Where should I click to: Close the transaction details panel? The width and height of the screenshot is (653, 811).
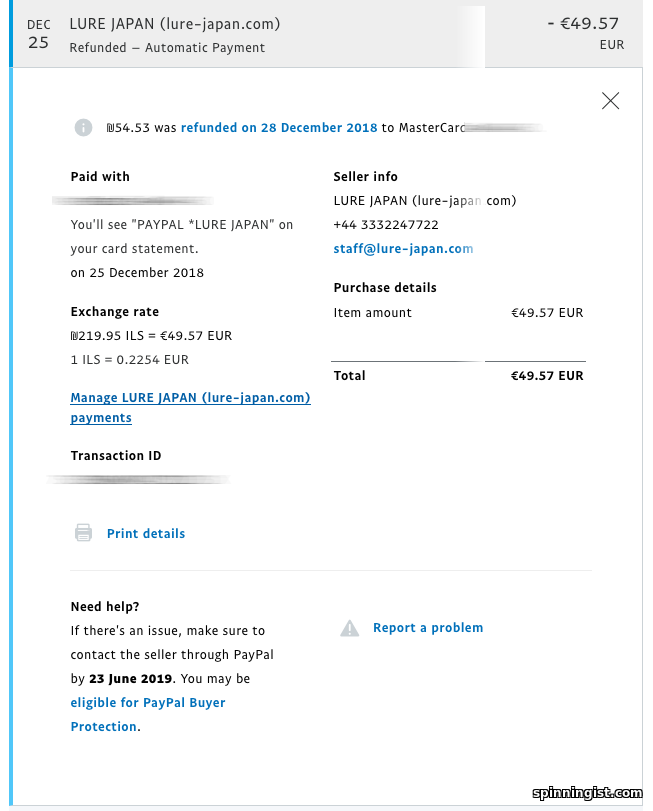coord(610,100)
